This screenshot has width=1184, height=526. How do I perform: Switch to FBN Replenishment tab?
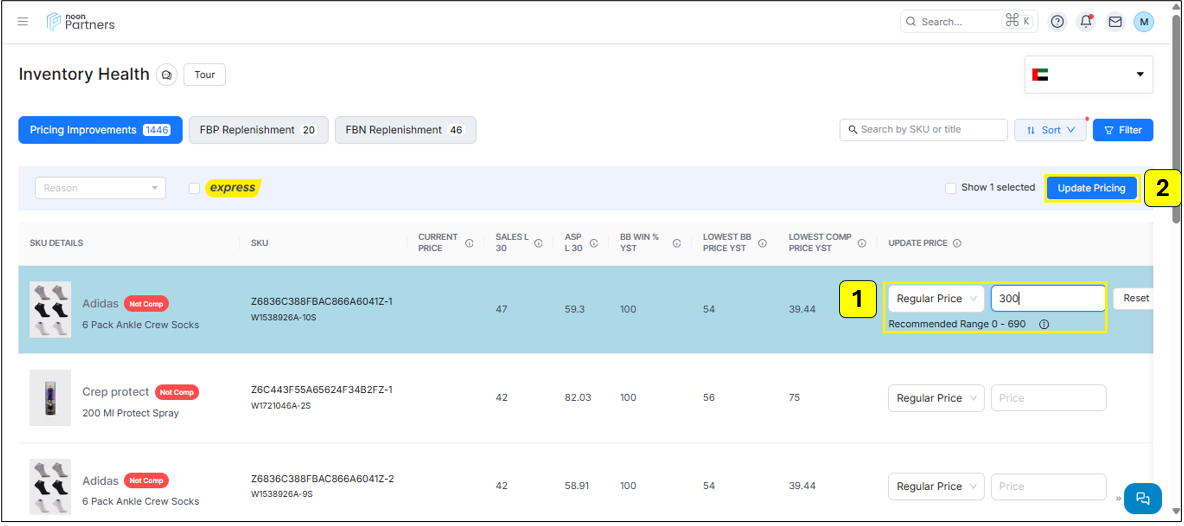404,130
